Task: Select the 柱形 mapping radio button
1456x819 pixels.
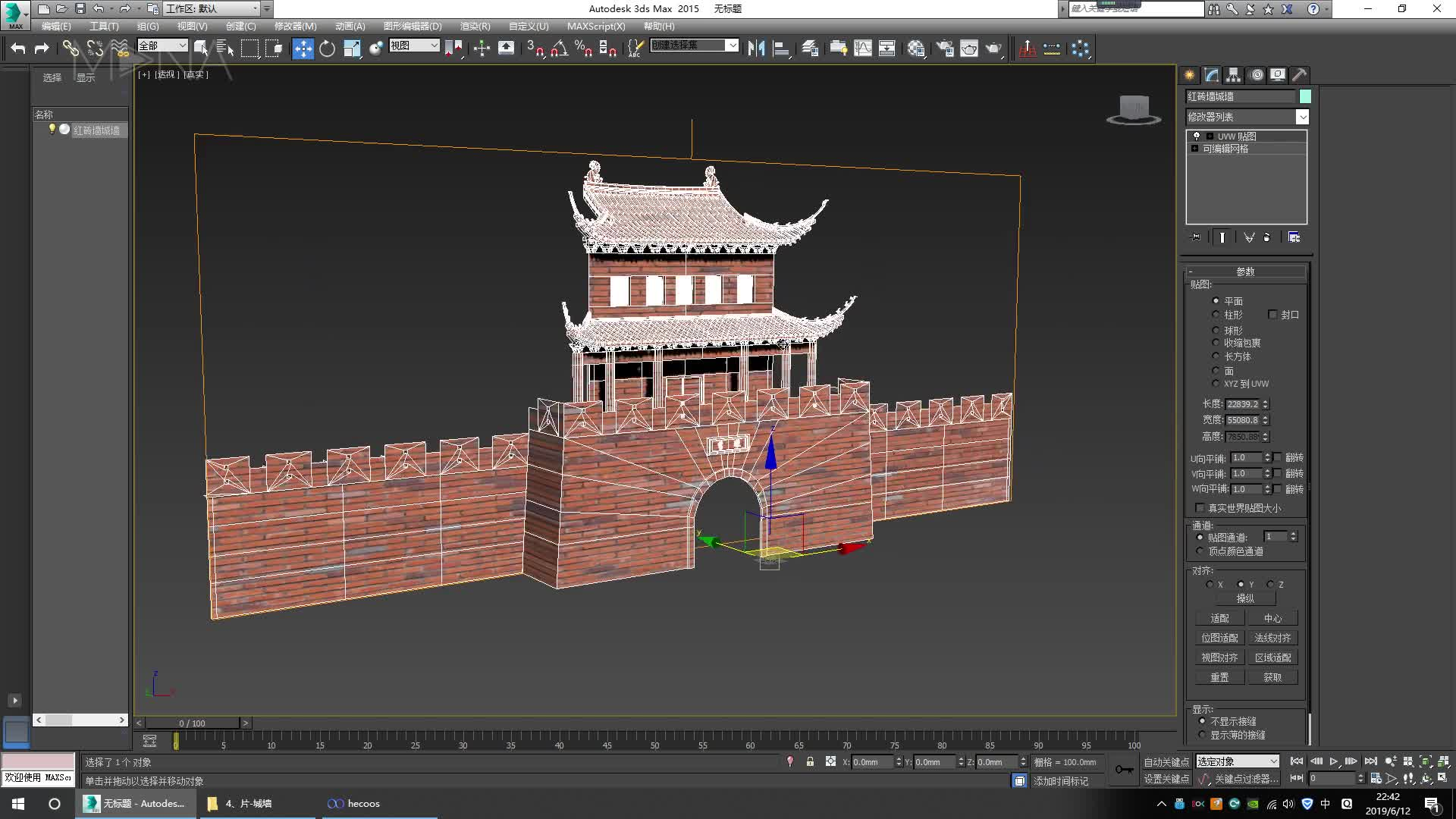Action: pos(1216,315)
